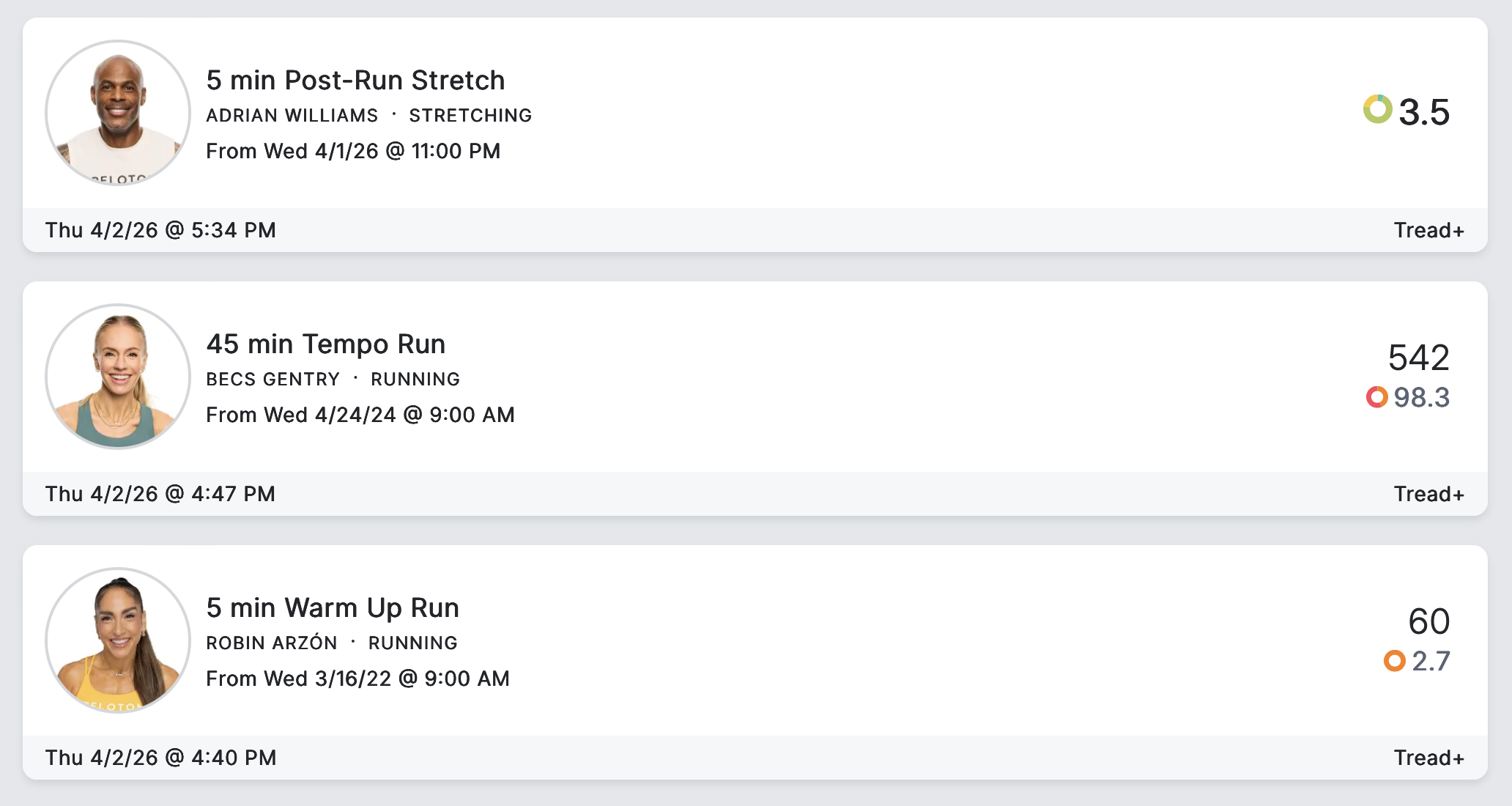Open the 5 min Post-Run Stretch workout
The image size is (1512, 806).
(355, 81)
